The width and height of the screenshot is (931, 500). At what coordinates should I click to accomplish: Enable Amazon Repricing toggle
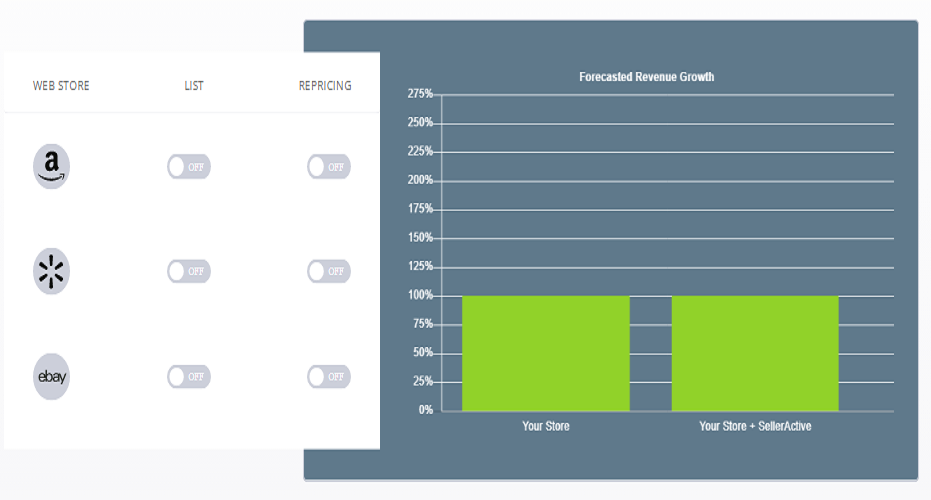tap(329, 167)
